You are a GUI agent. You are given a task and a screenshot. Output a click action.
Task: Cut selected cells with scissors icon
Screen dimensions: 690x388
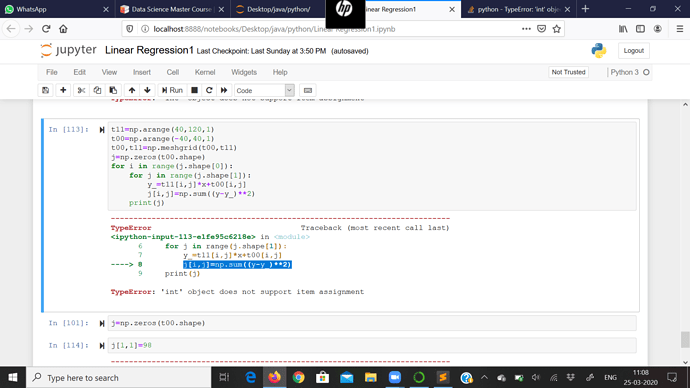(81, 90)
